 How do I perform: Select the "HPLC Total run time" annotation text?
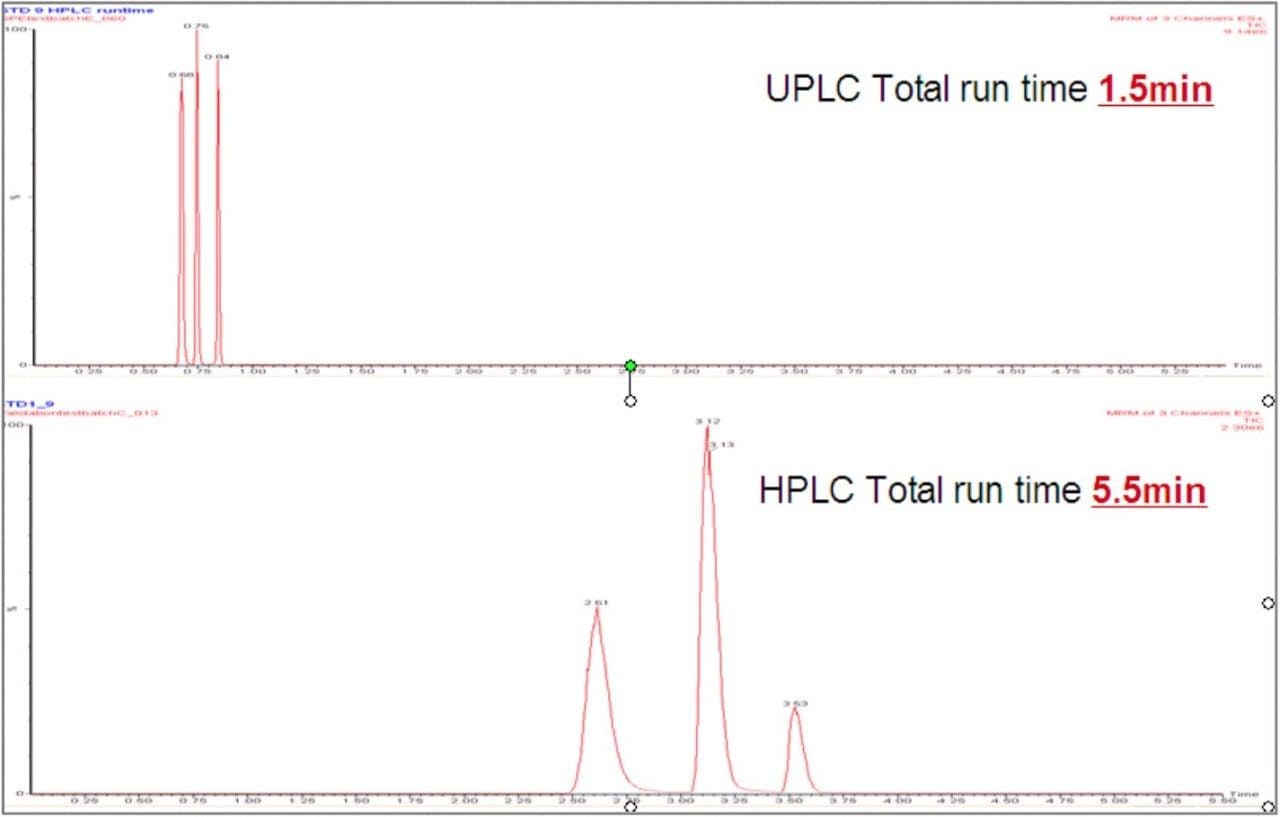pyautogui.click(x=920, y=490)
